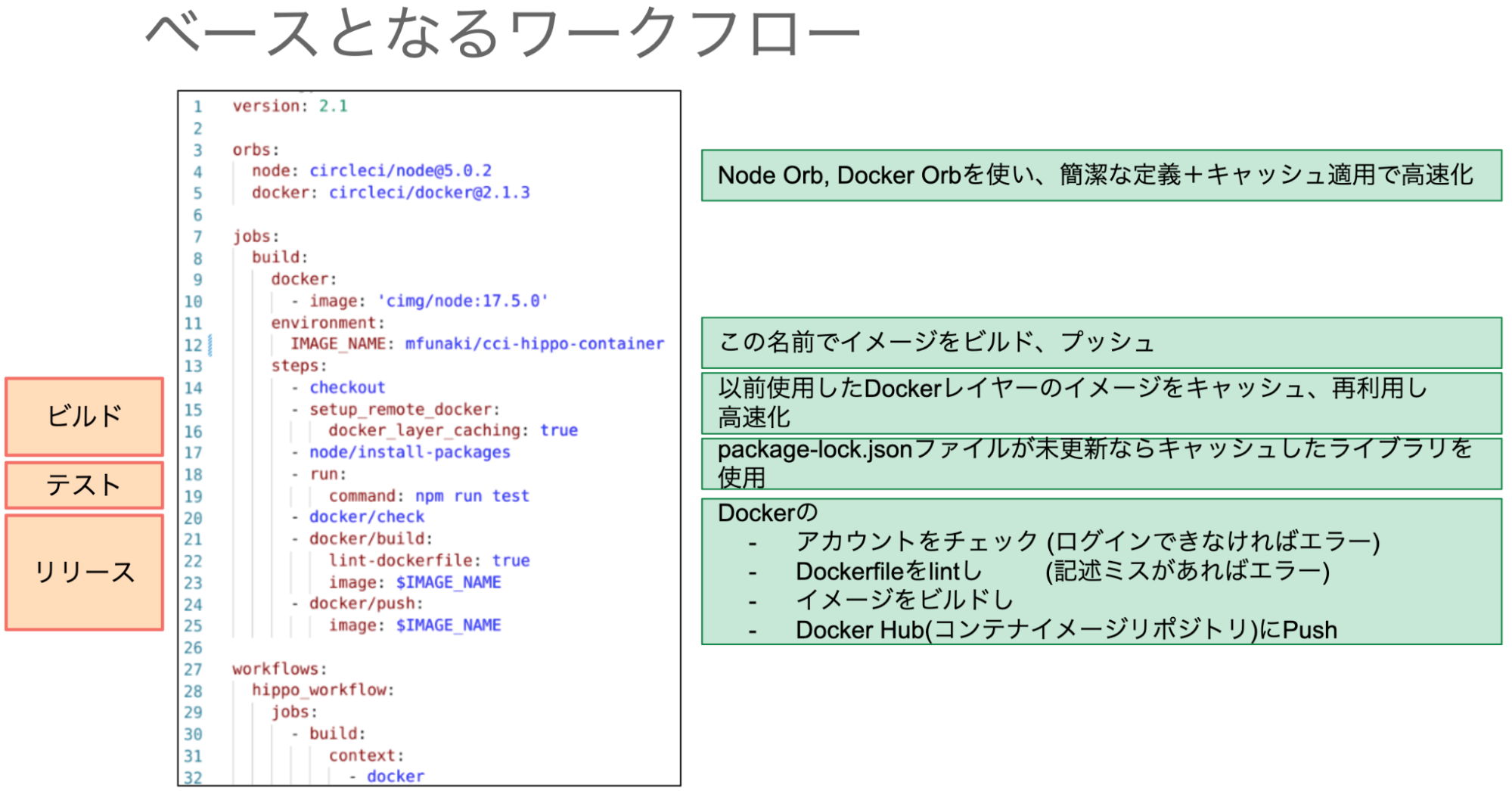Select the この名前でイメージをビルド、プッシュ box
Viewport: 1512px width, 791px height.
(1101, 343)
